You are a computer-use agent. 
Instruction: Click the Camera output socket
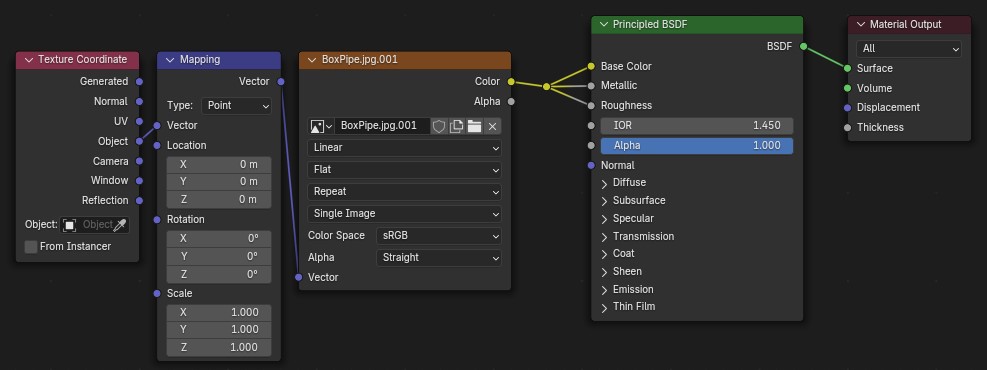coord(139,161)
